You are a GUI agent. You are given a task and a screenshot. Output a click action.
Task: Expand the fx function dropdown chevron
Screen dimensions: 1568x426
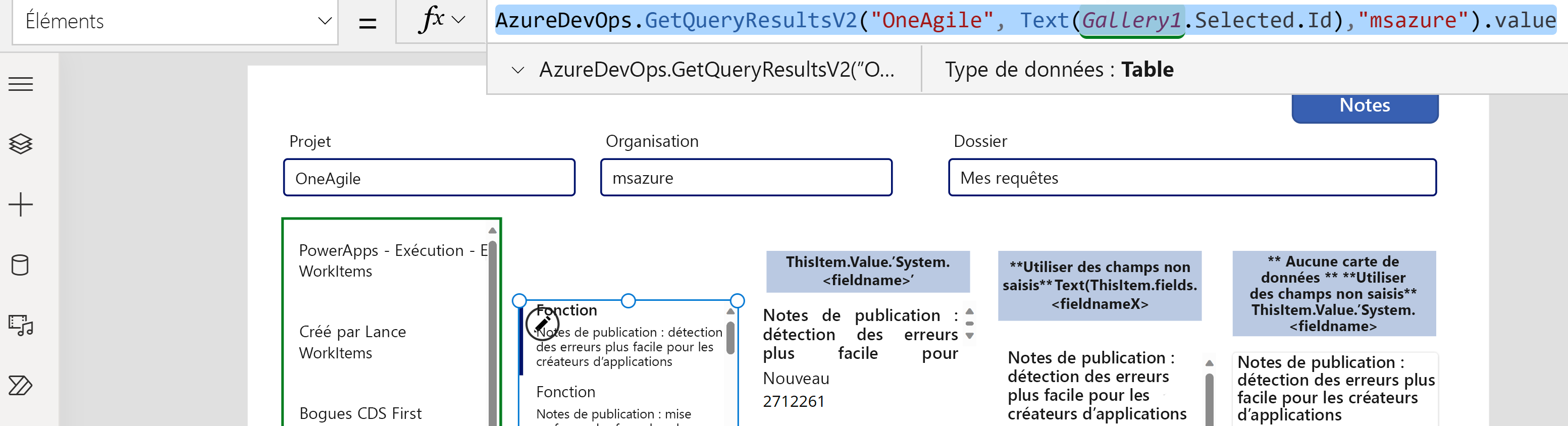(459, 20)
